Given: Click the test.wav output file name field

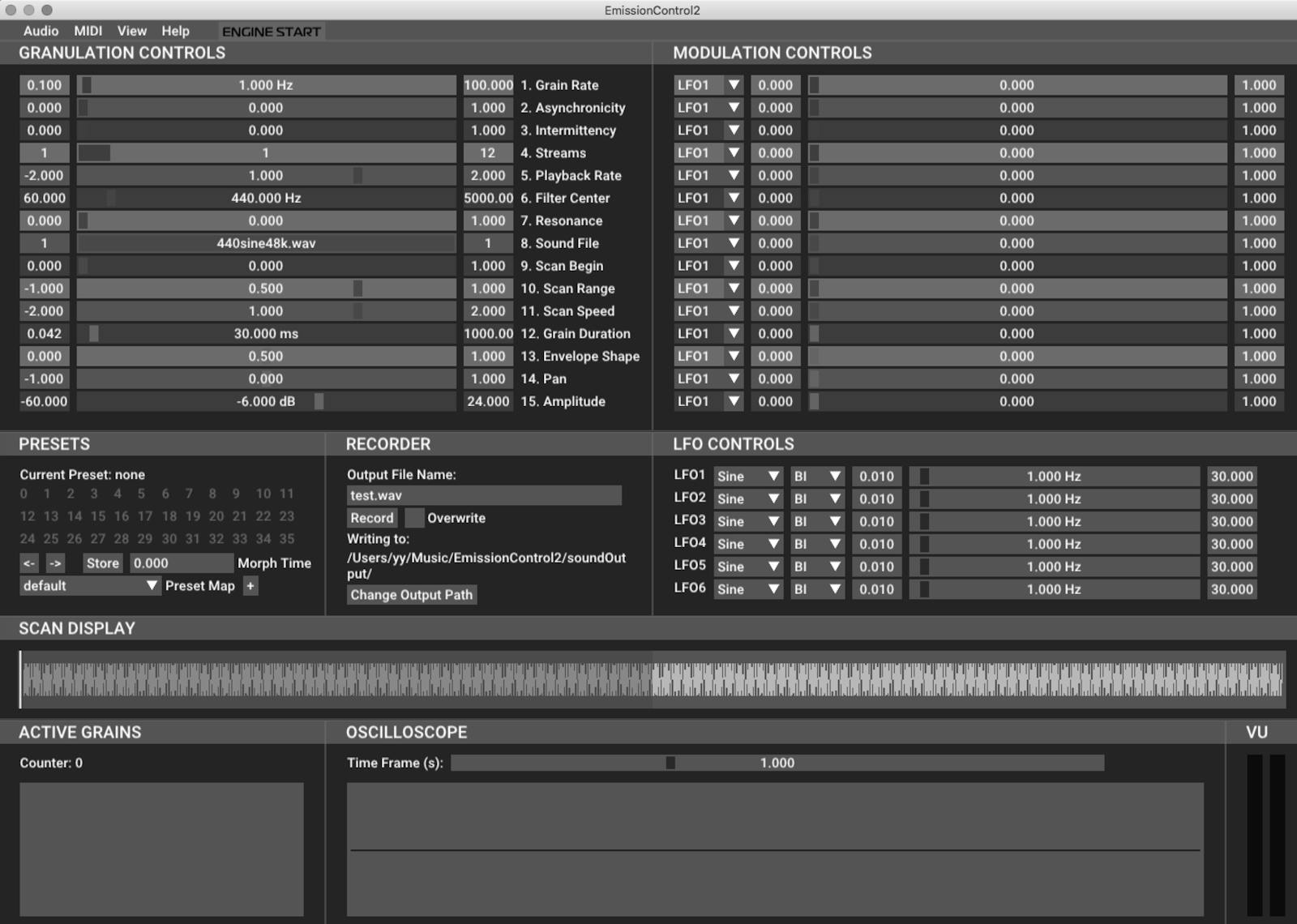Looking at the screenshot, I should (484, 495).
